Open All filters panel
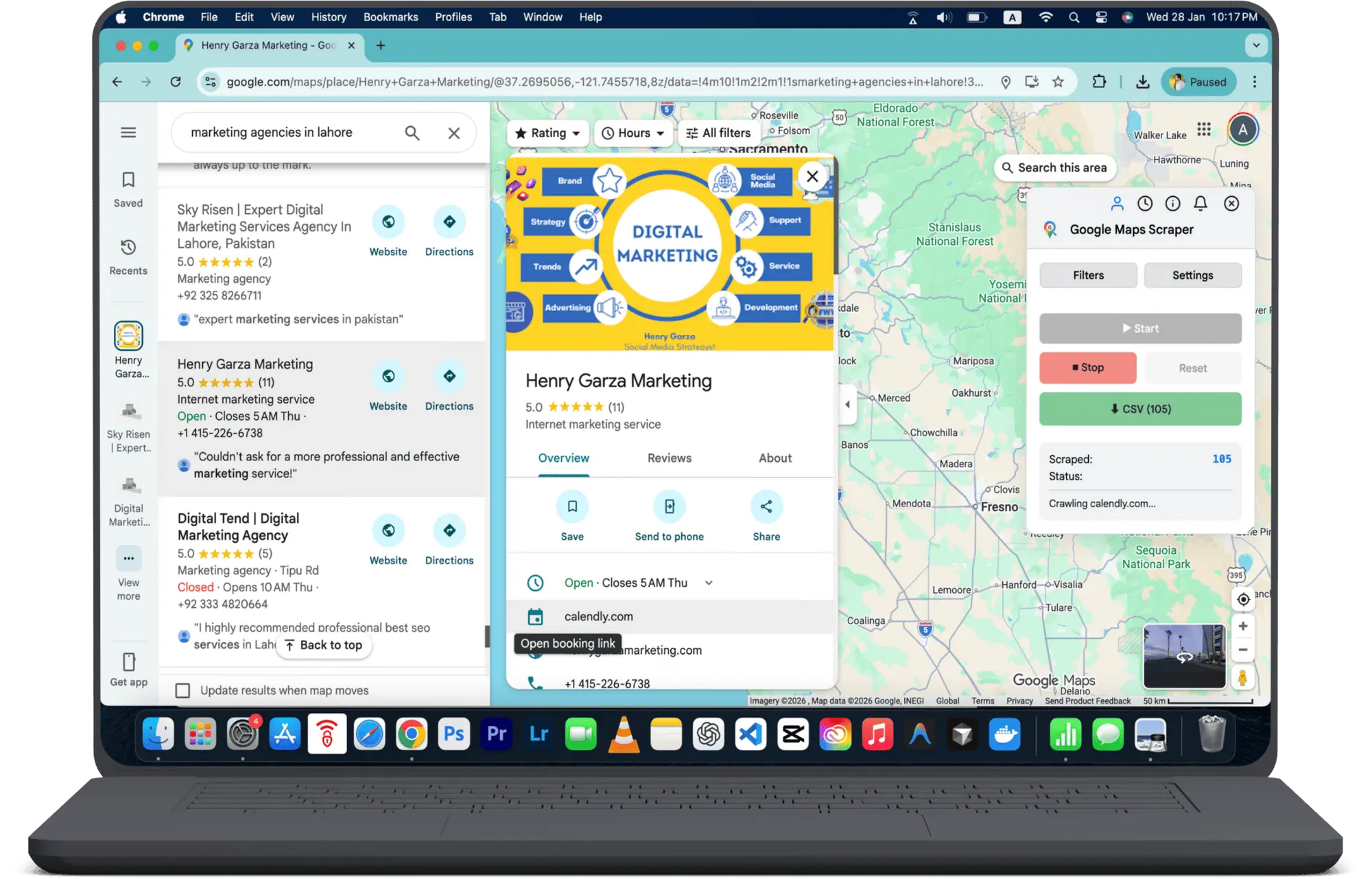The width and height of the screenshot is (1372, 879). (718, 133)
